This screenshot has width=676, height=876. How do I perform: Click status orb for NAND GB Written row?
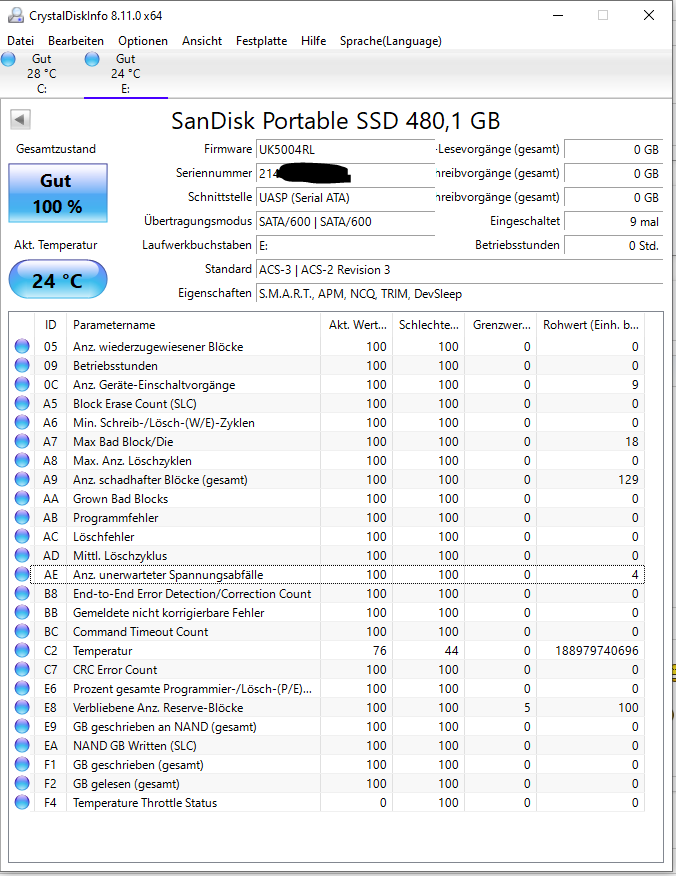pyautogui.click(x=22, y=745)
